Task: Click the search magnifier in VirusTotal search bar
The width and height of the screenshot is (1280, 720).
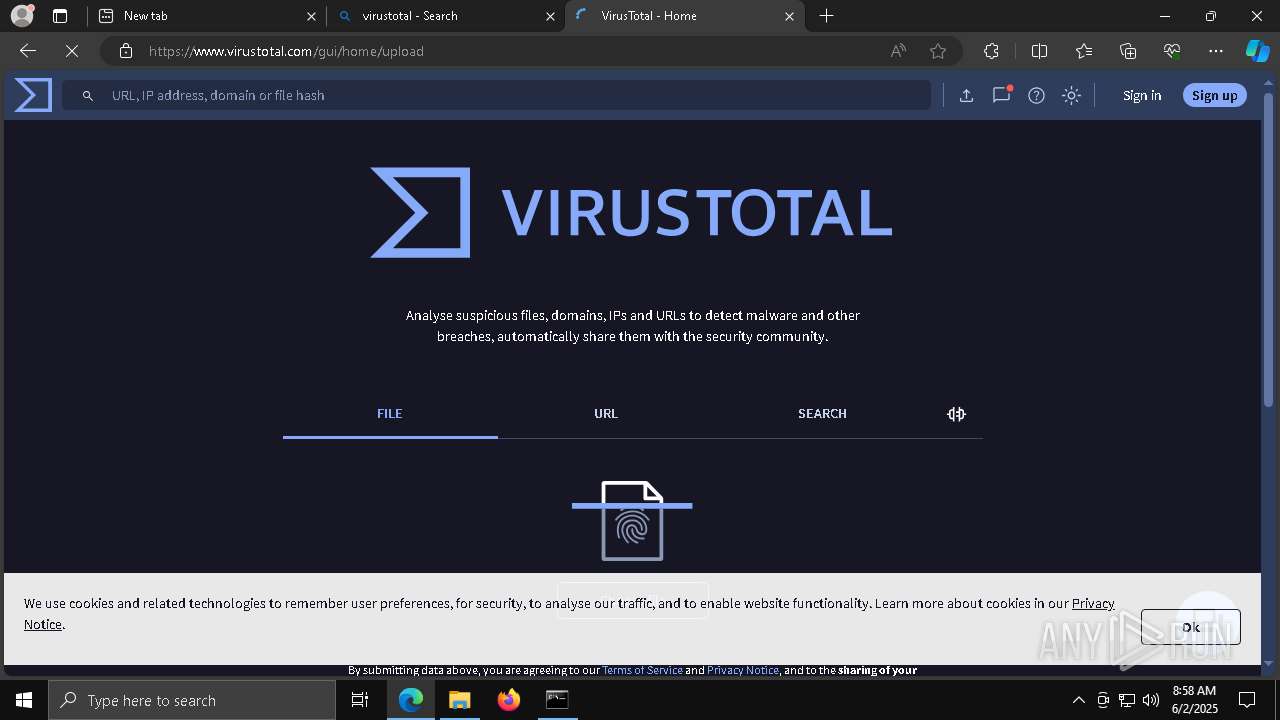Action: click(x=88, y=95)
